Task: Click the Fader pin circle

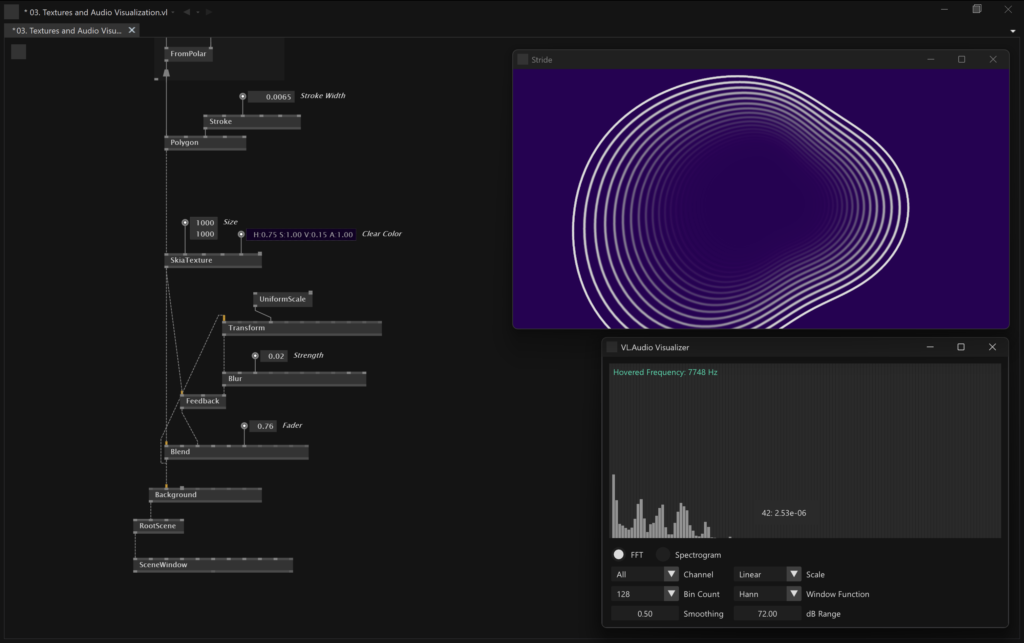Action: (x=244, y=426)
